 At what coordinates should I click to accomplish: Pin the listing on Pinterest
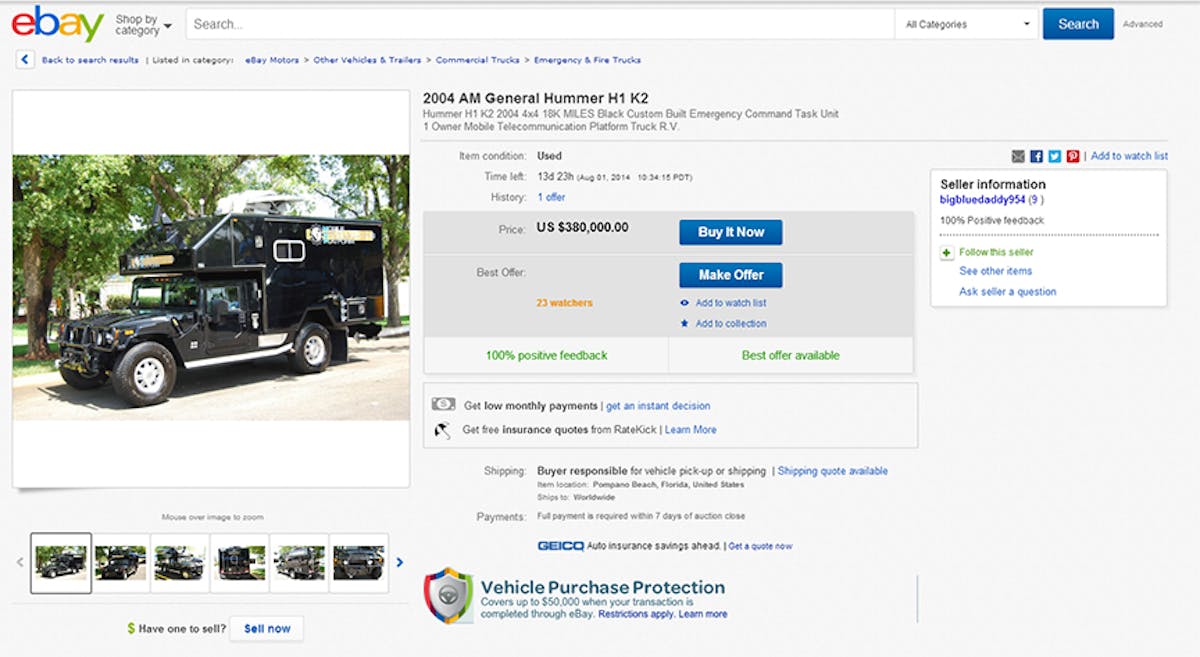(1072, 156)
